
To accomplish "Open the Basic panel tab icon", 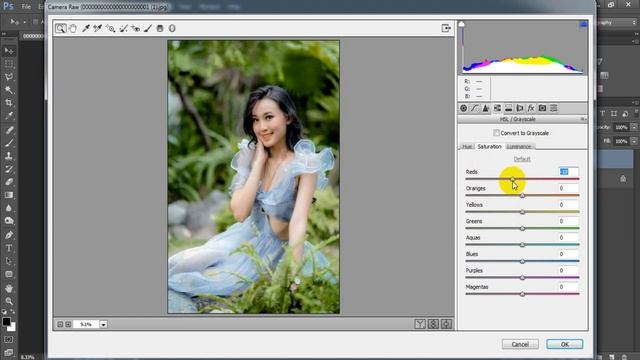I will [x=463, y=108].
